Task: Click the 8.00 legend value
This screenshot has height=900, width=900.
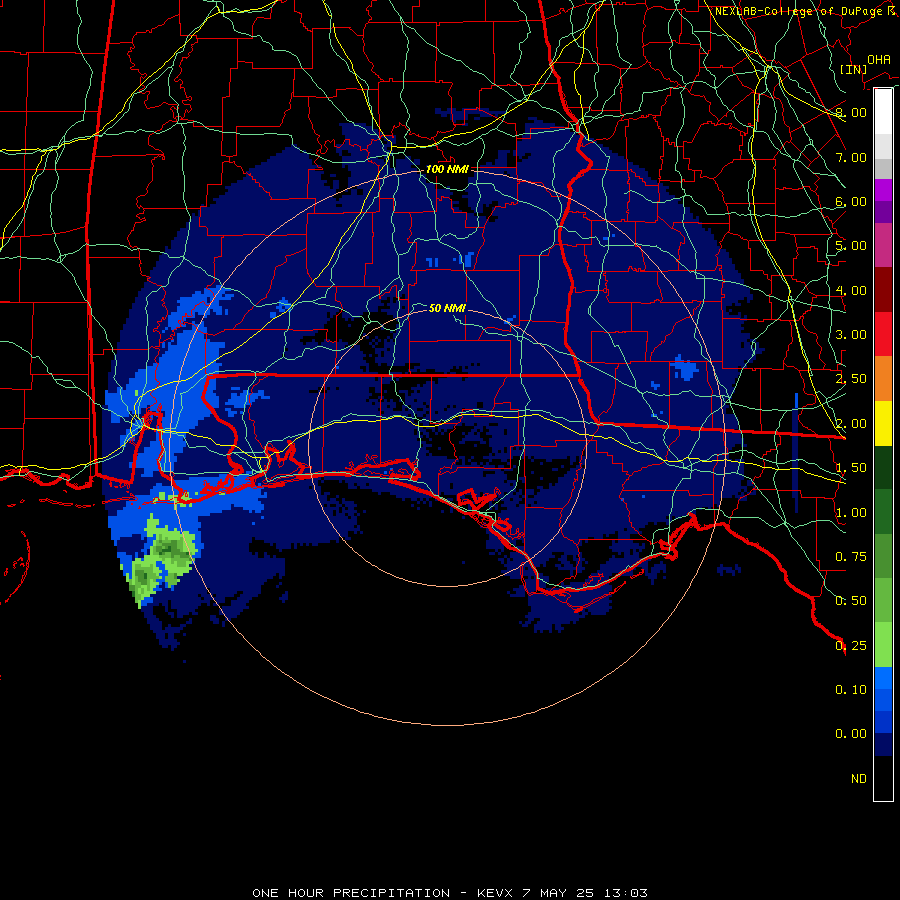Action: coord(851,112)
